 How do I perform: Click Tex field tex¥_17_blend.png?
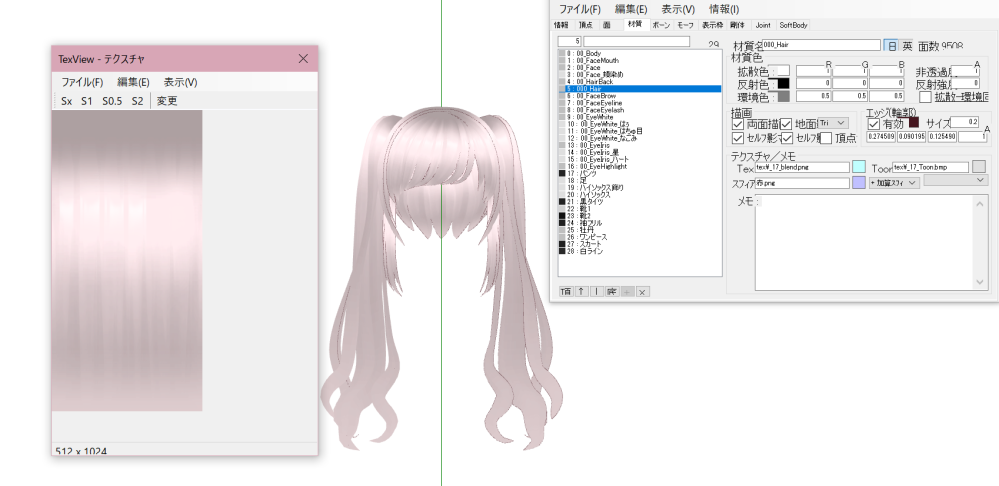(802, 167)
